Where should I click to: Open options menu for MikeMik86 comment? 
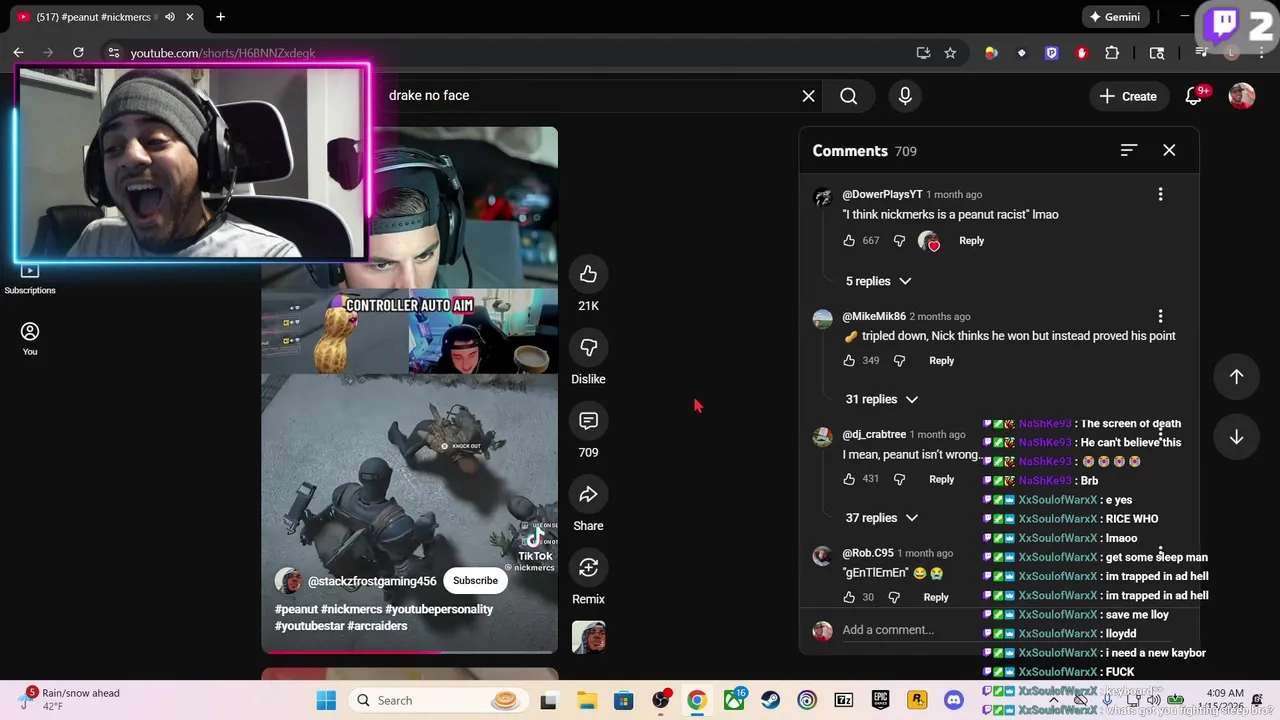point(1160,316)
